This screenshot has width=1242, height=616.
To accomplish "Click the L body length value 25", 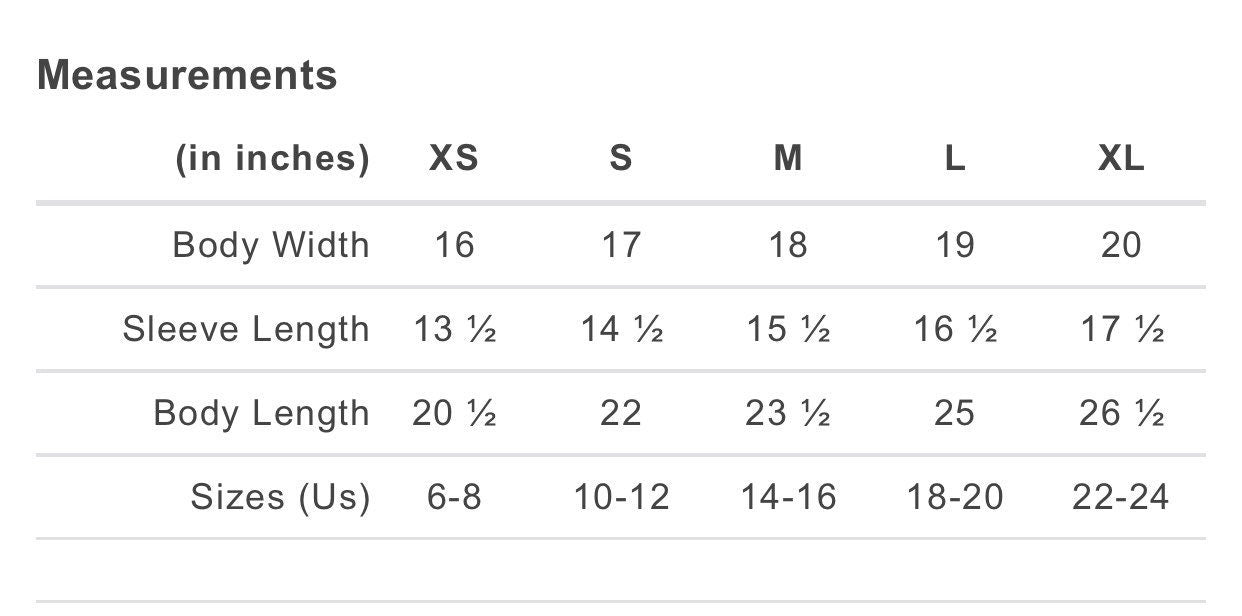I will 954,413.
